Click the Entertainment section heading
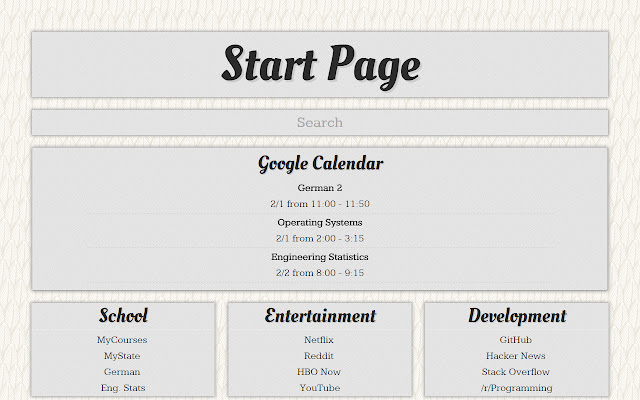This screenshot has width=640, height=400. pos(320,316)
